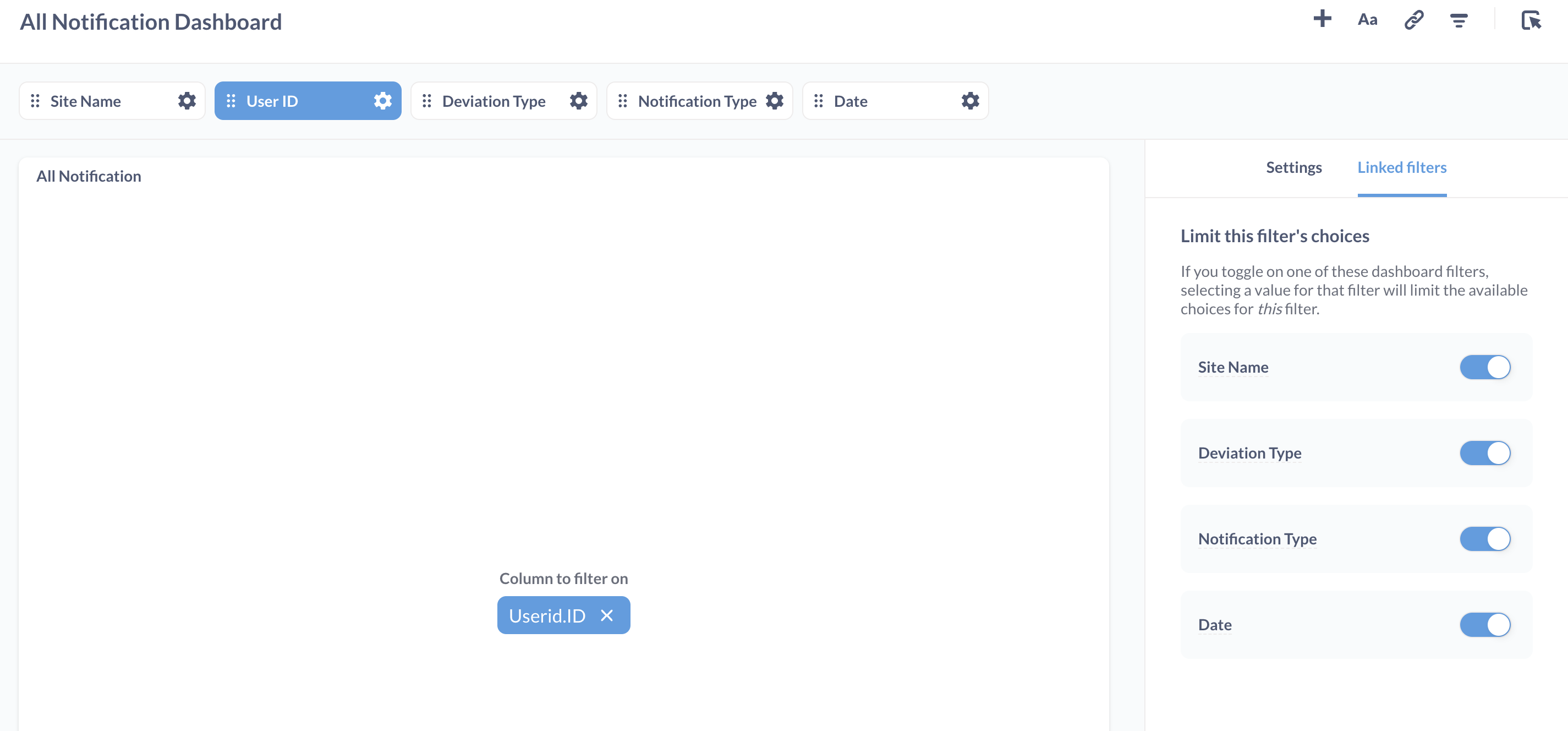Remove the Userid.ID column mapping
The height and width of the screenshot is (731, 1568).
point(607,615)
